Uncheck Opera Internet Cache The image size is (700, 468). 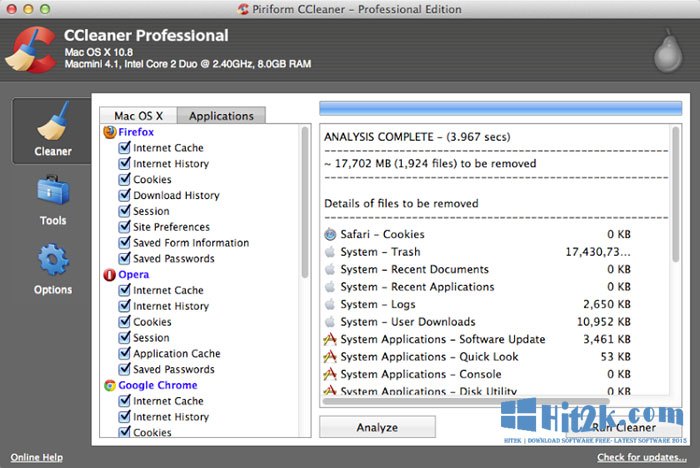125,290
